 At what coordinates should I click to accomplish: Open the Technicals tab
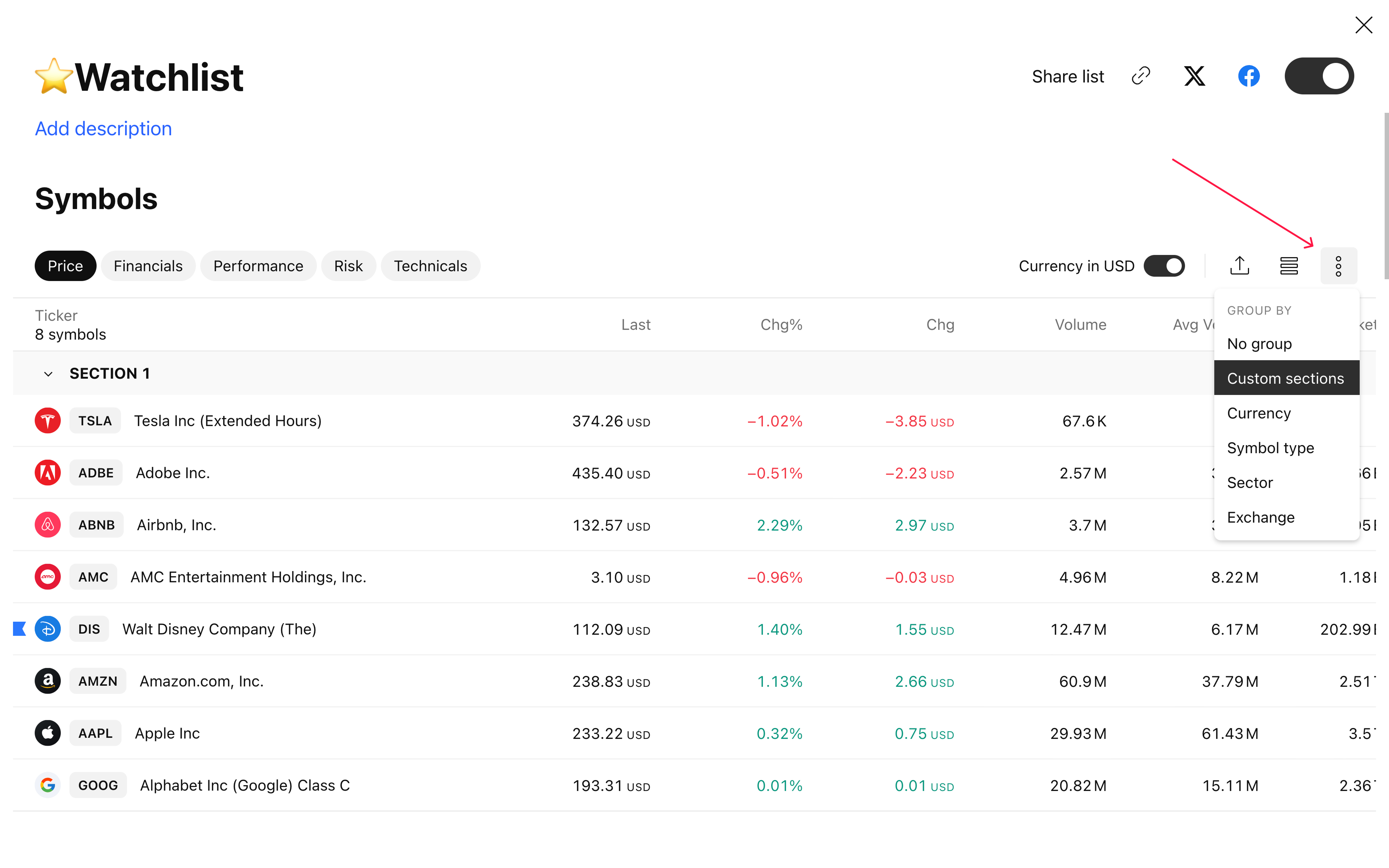click(430, 266)
